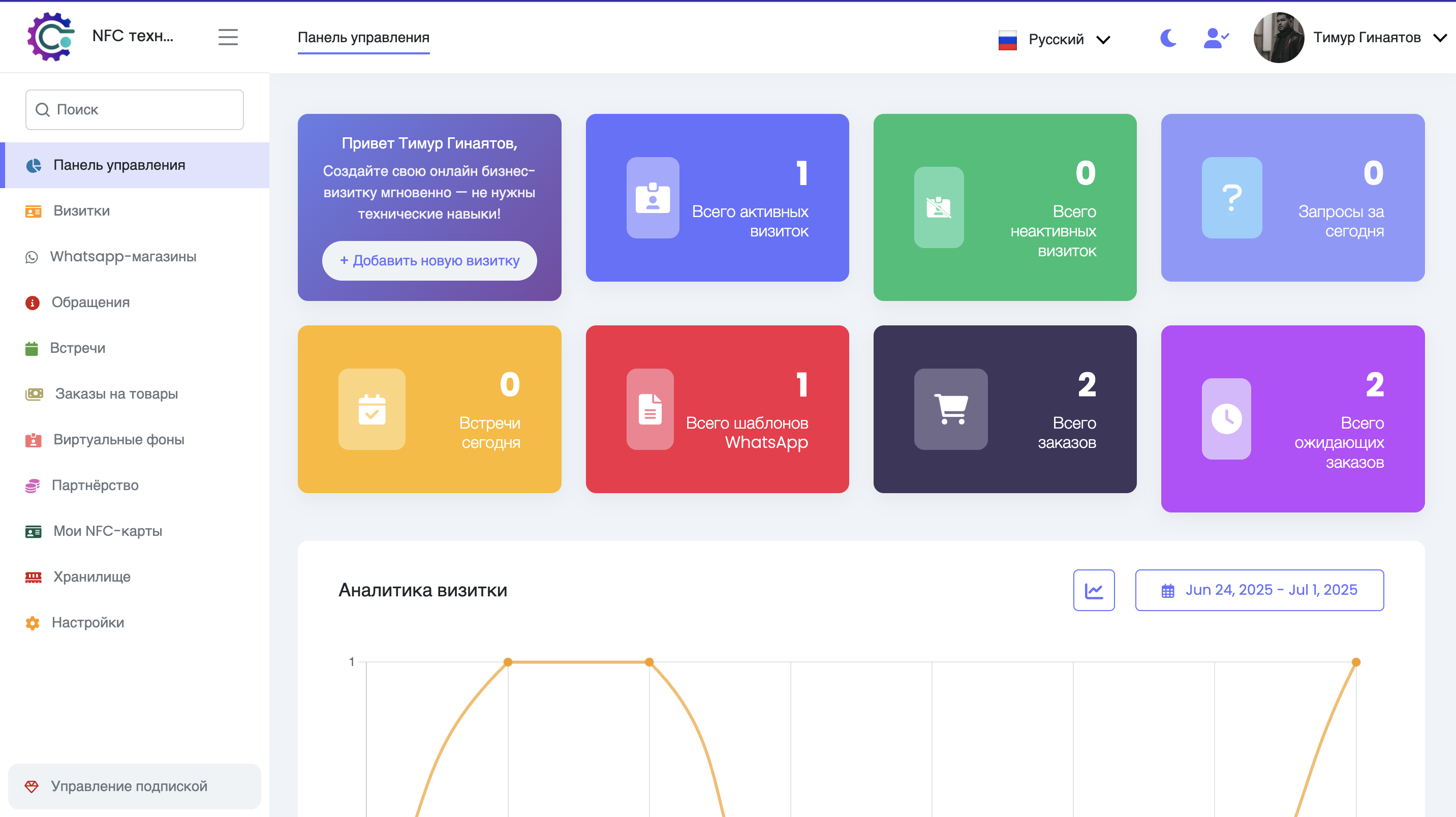
Task: Click the diamond icon in Управление подпиской
Action: (32, 786)
